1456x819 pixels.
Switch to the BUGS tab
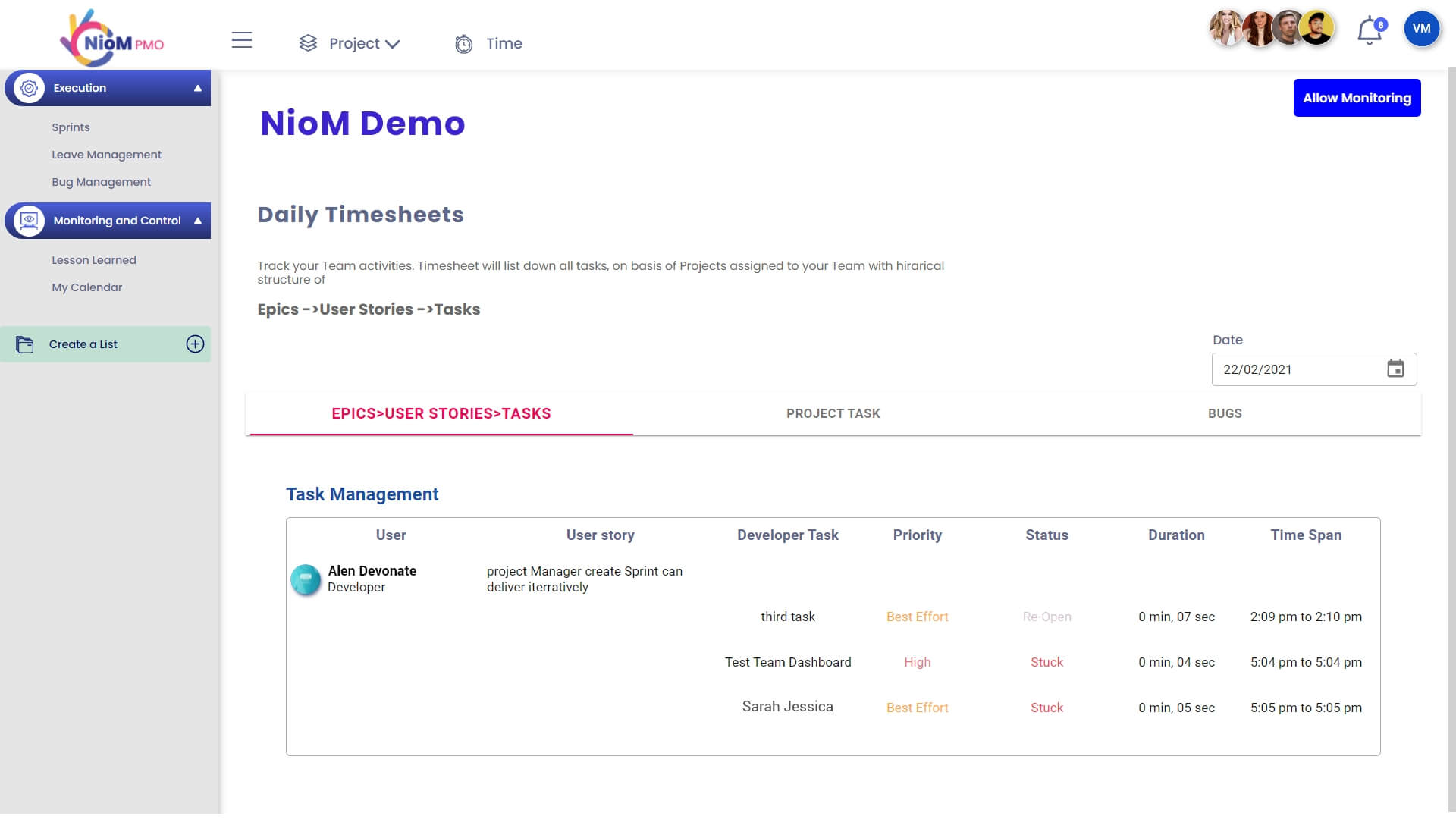coord(1224,413)
